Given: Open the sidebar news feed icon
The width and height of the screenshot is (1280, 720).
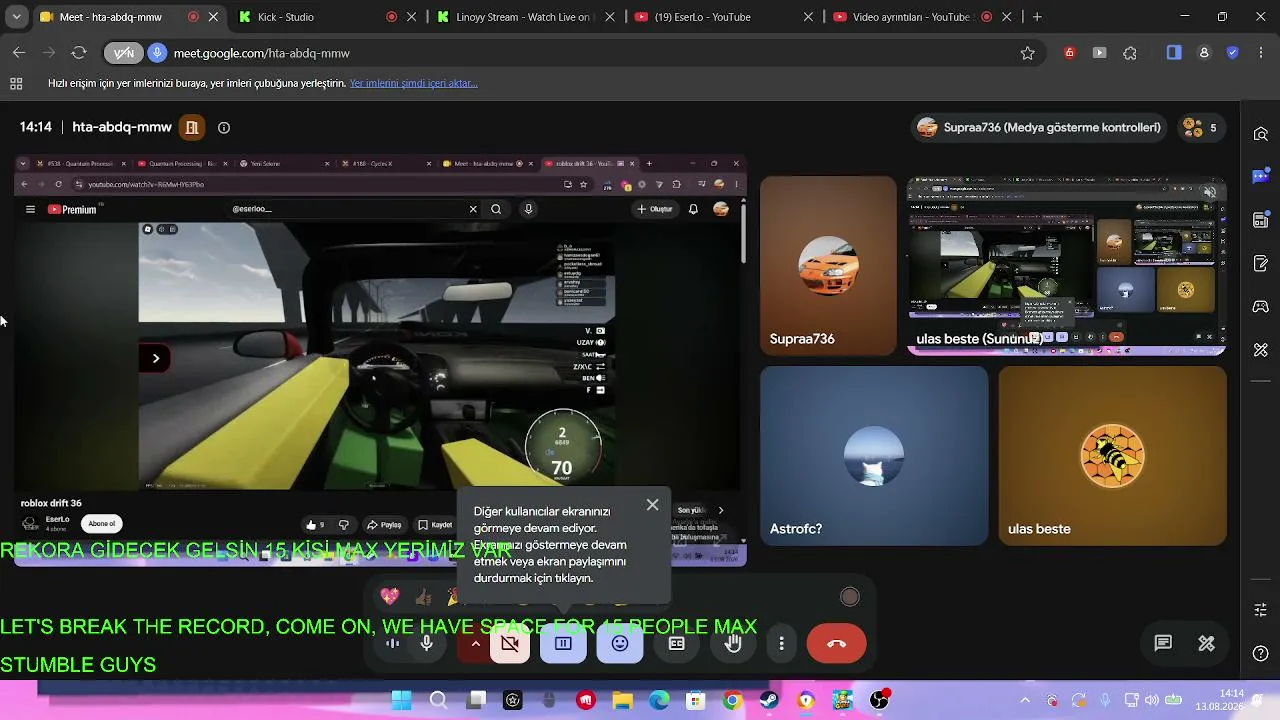Looking at the screenshot, I should (x=1261, y=220).
